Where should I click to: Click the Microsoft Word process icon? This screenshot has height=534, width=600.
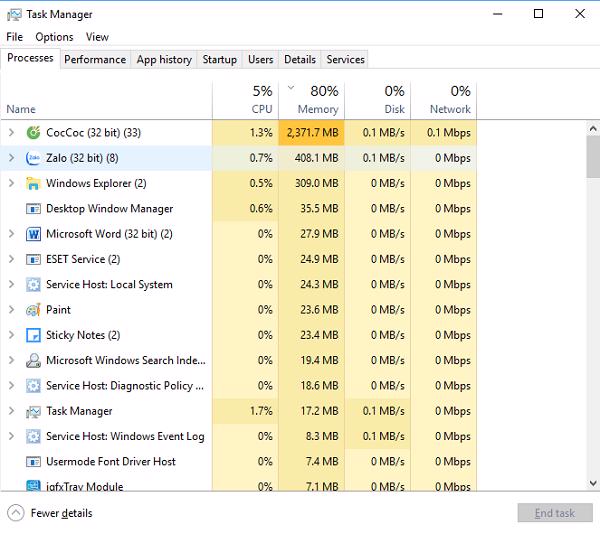[x=33, y=234]
